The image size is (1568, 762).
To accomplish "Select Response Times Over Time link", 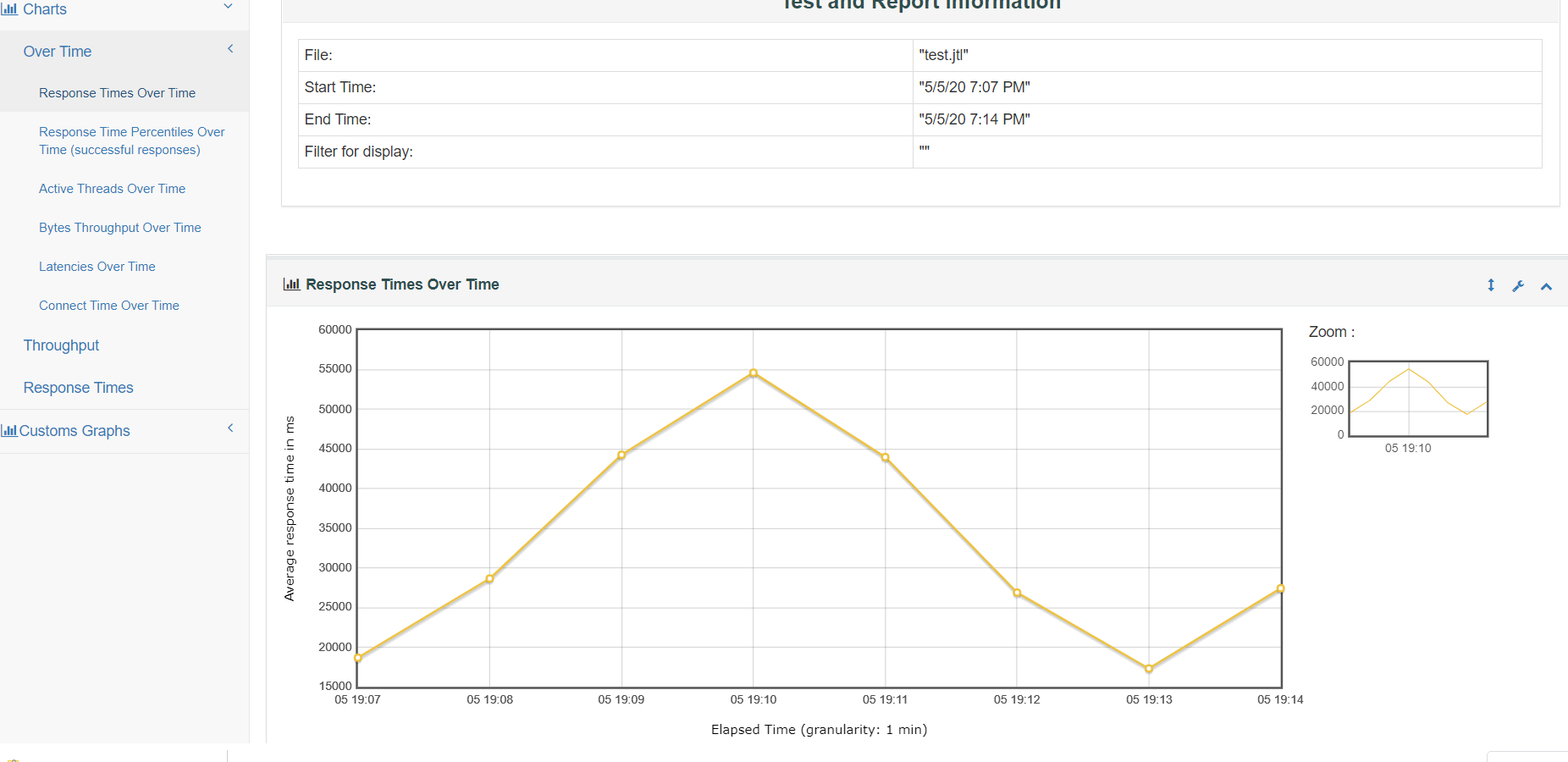I will 117,93.
